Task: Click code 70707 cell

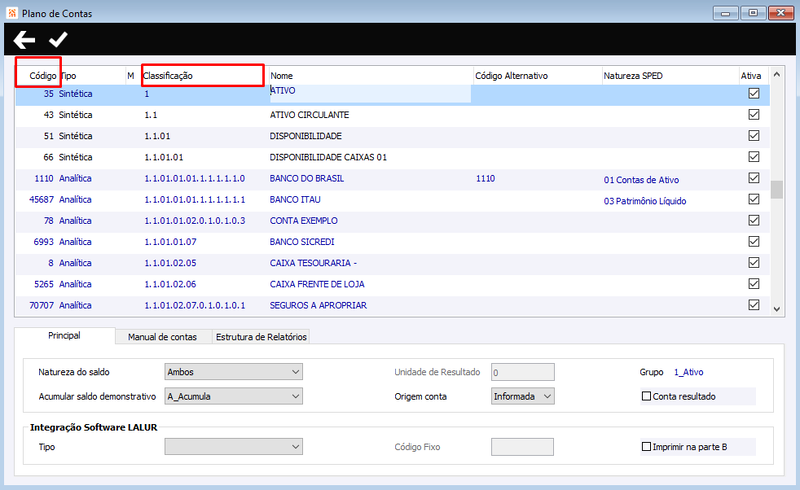Action: 41,305
